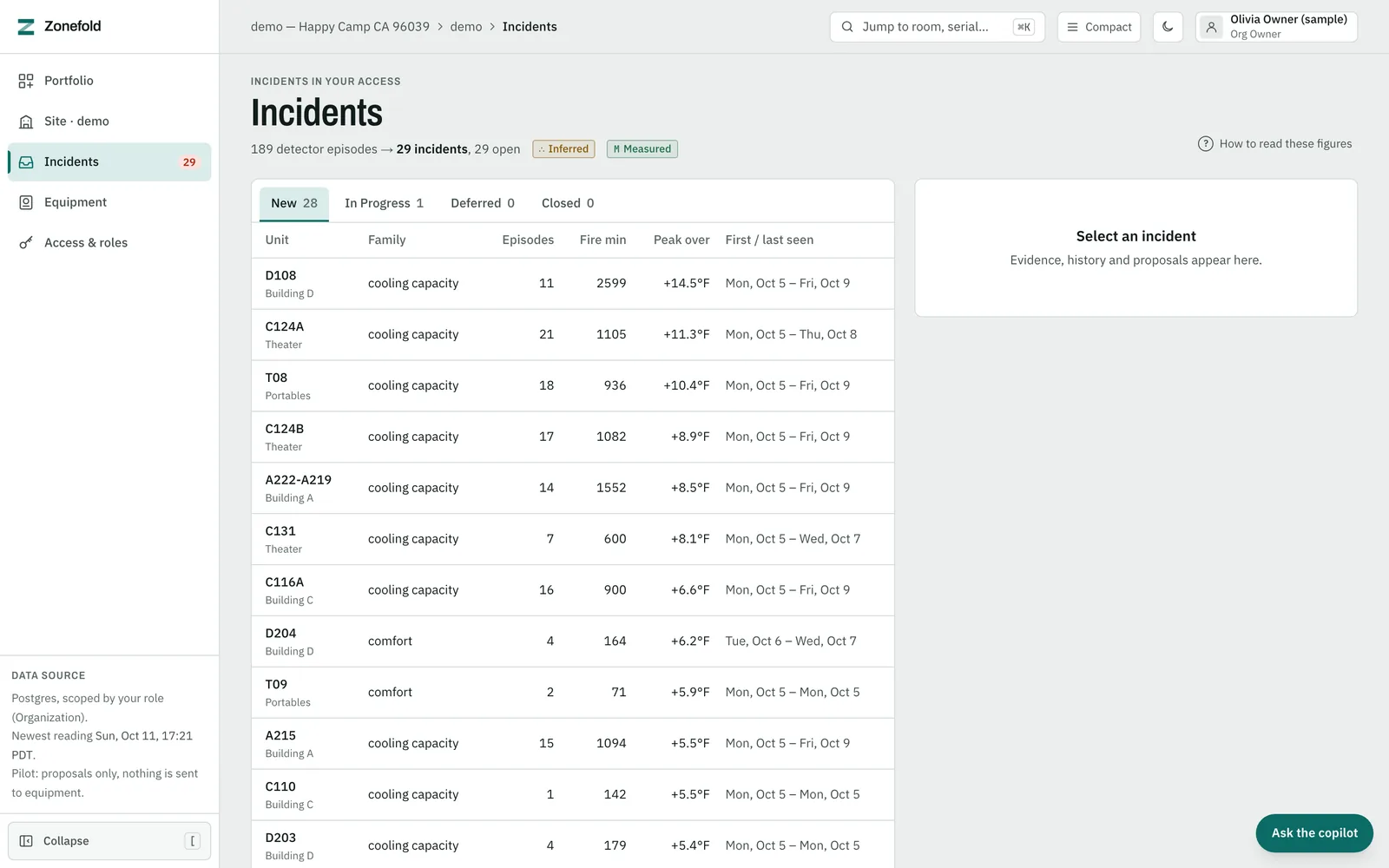1389x868 pixels.
Task: Toggle dark mode moon icon
Action: click(x=1168, y=27)
